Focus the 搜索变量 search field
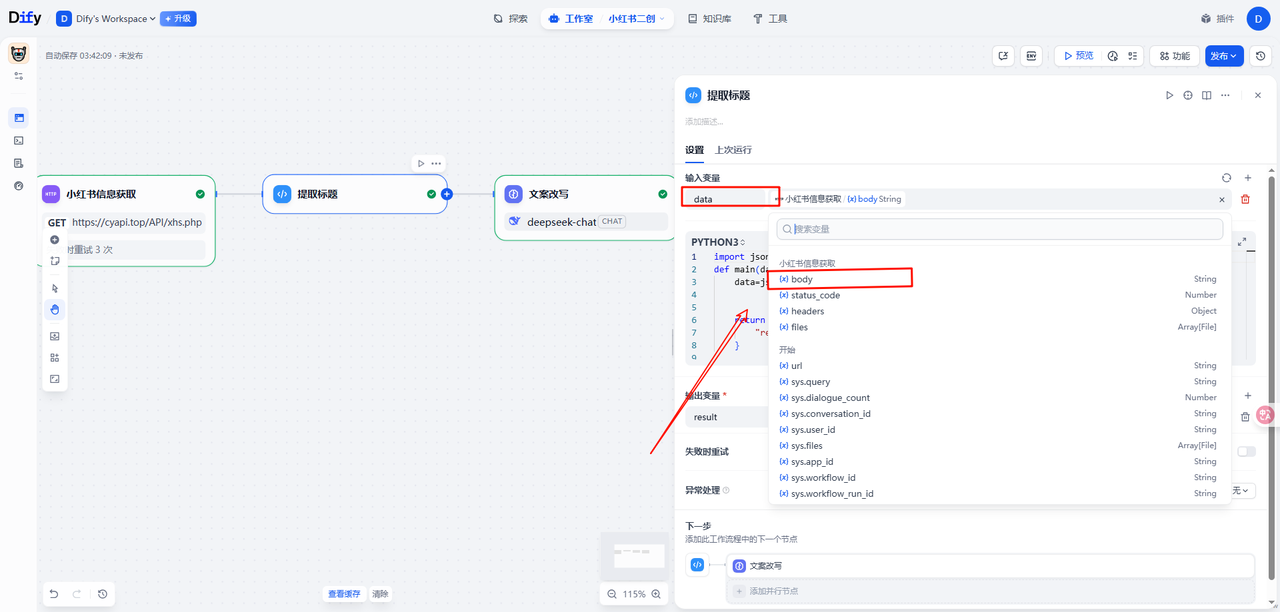Screen dimensions: 1280x612 point(1000,229)
